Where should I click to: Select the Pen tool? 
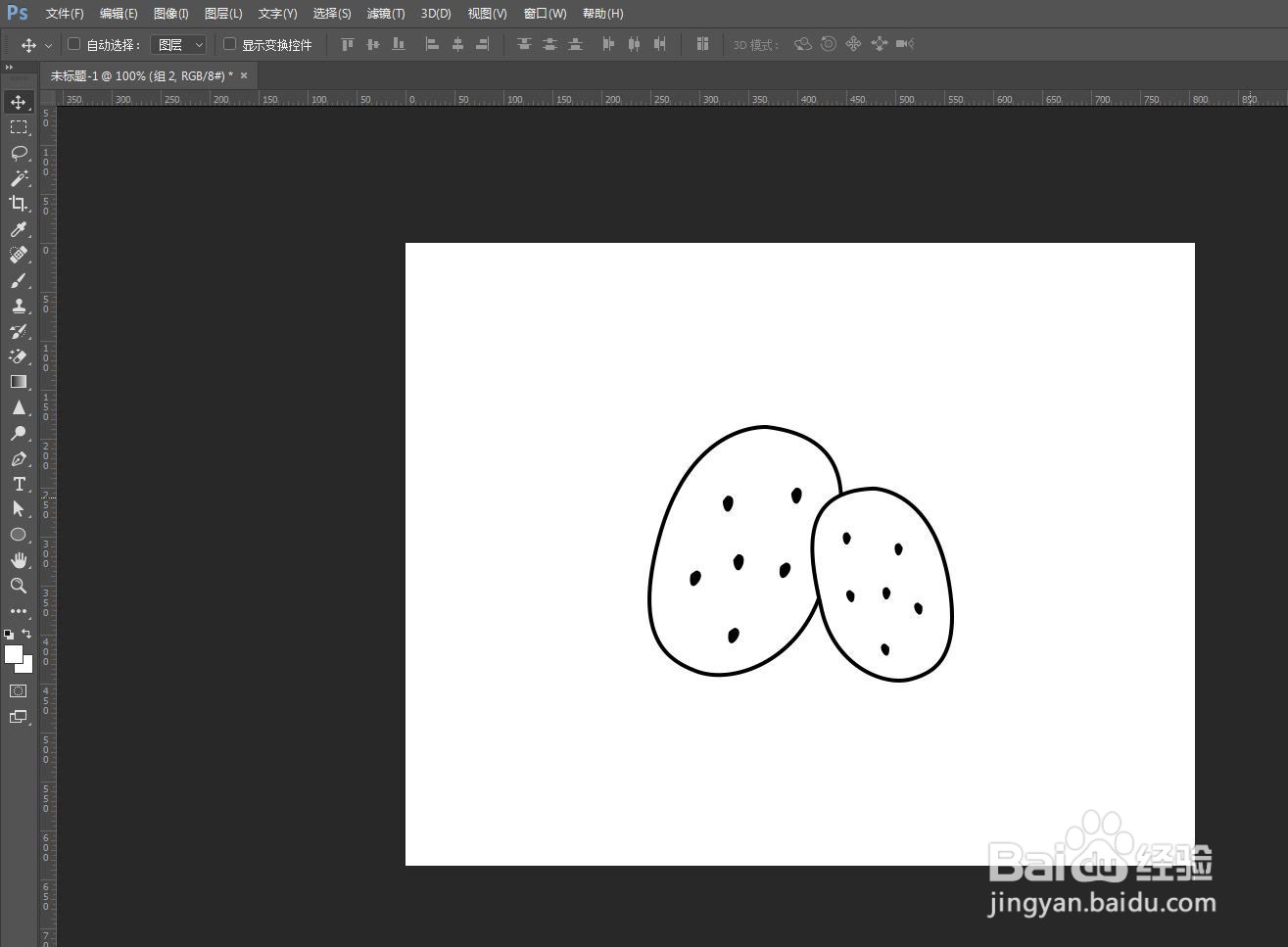(x=19, y=458)
